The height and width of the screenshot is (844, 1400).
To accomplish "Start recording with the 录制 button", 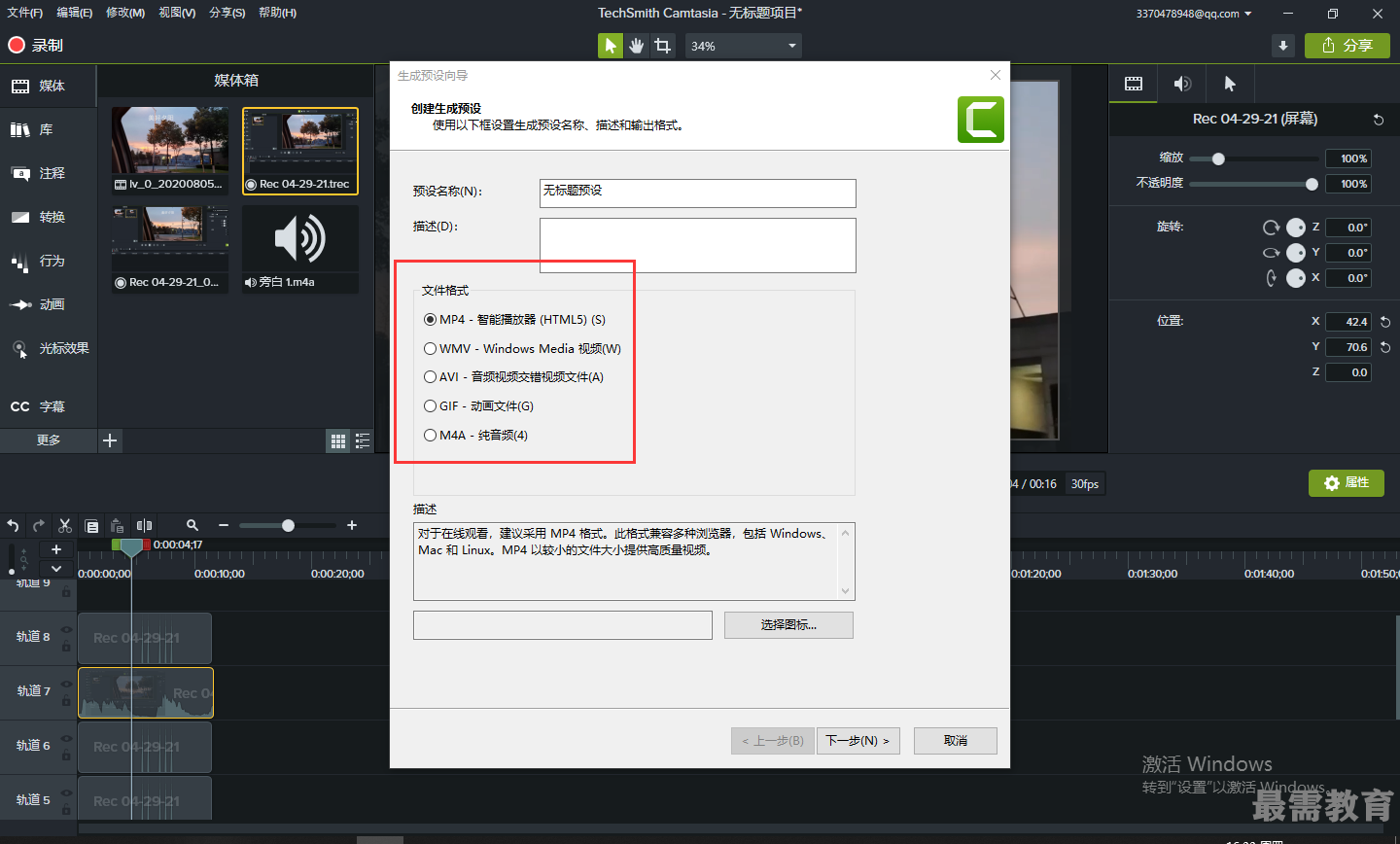I will coord(35,45).
